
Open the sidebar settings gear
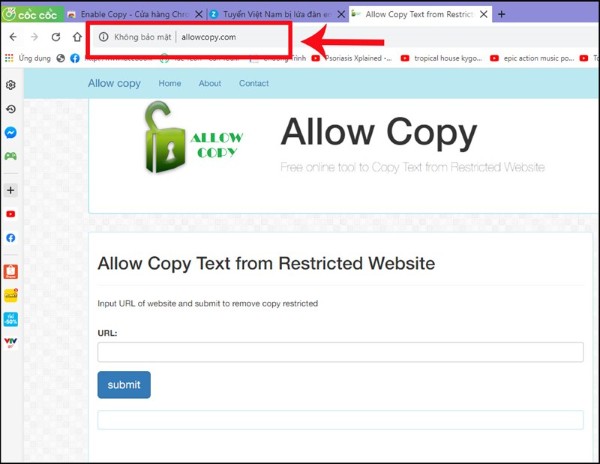[11, 85]
